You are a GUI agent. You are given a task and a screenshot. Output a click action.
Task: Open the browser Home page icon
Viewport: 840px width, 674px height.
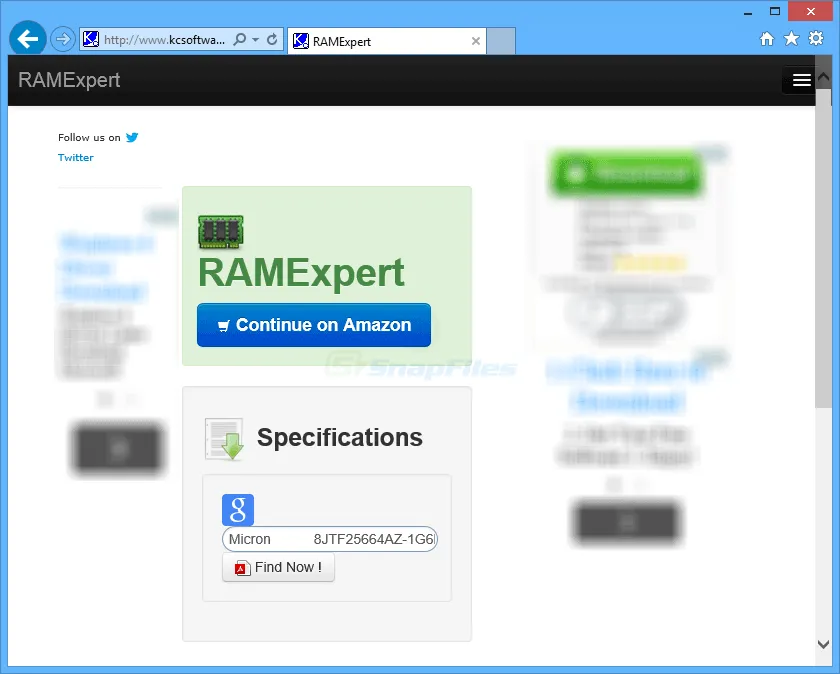point(767,39)
